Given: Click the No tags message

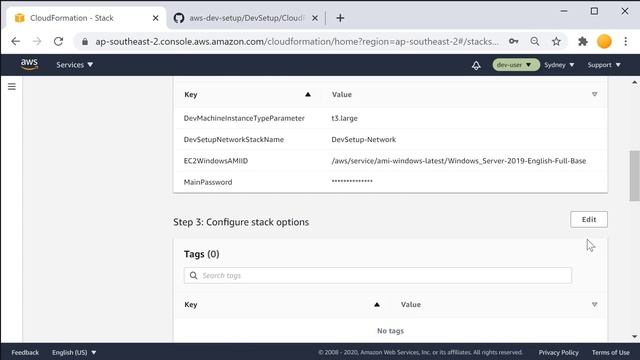Looking at the screenshot, I should [x=390, y=331].
